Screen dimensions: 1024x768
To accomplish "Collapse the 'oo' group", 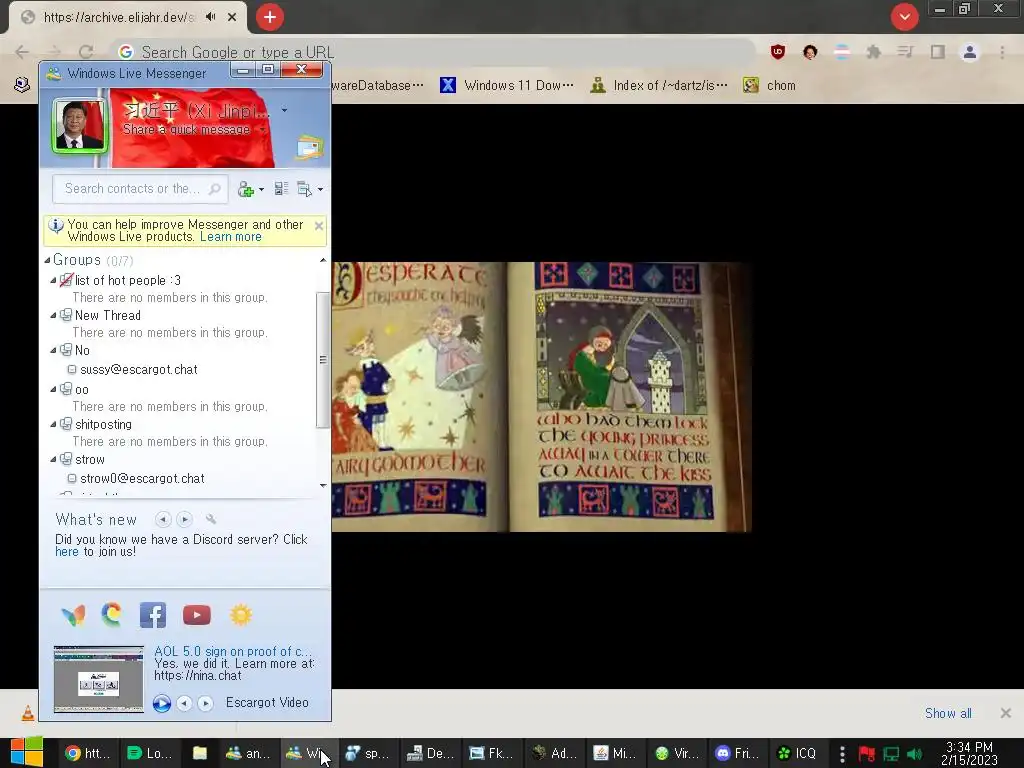I will coord(54,389).
